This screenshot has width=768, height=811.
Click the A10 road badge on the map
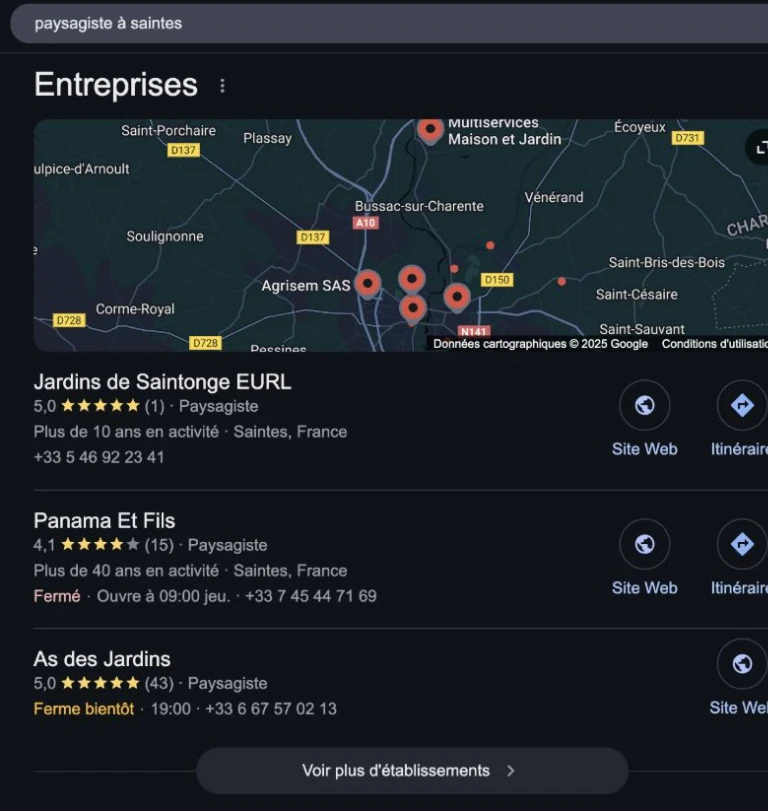[x=366, y=223]
